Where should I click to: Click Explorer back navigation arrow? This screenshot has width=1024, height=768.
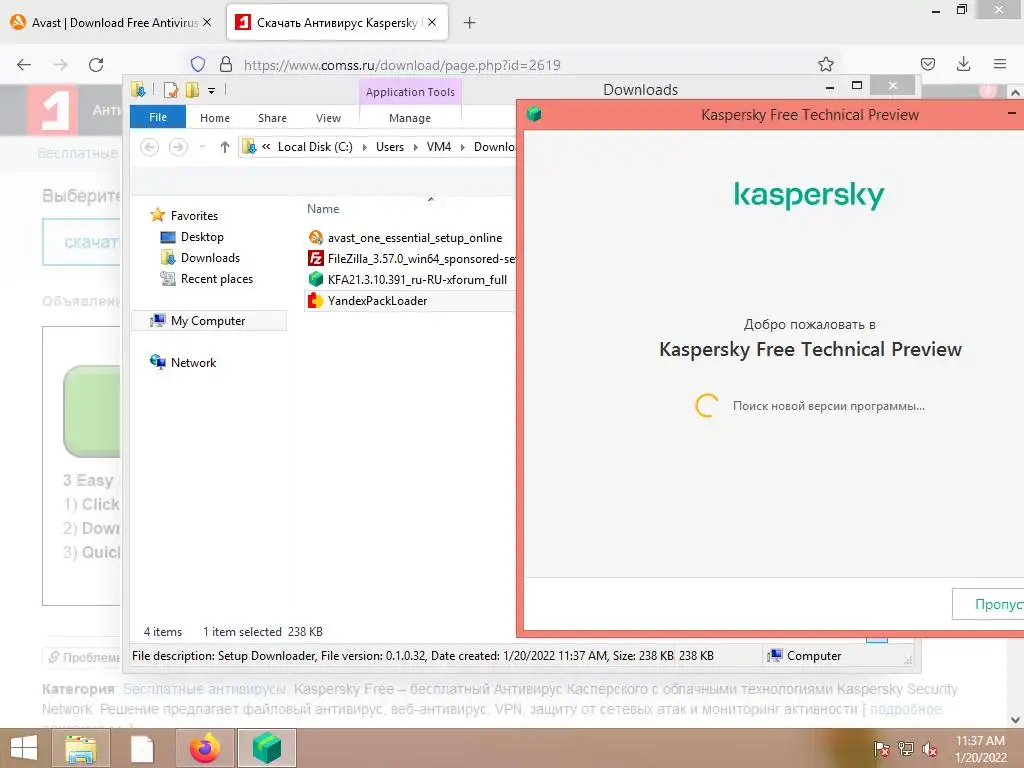point(150,147)
